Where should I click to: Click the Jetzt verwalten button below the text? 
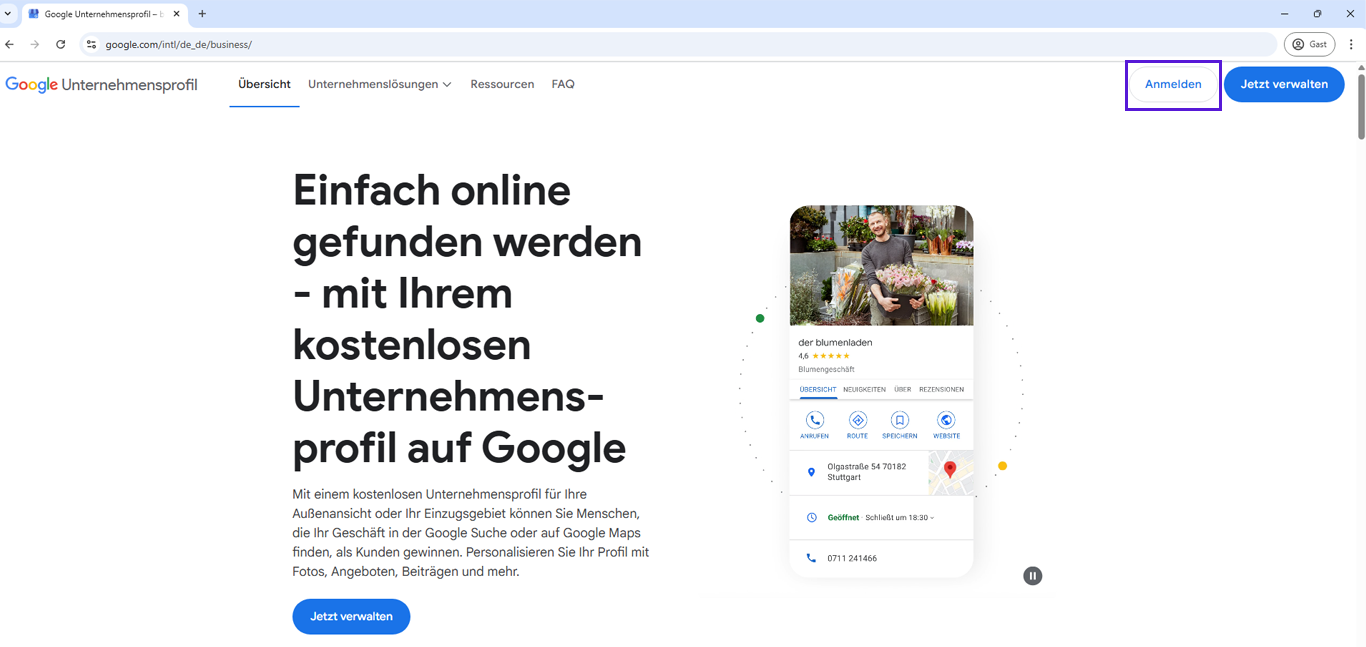[x=351, y=616]
